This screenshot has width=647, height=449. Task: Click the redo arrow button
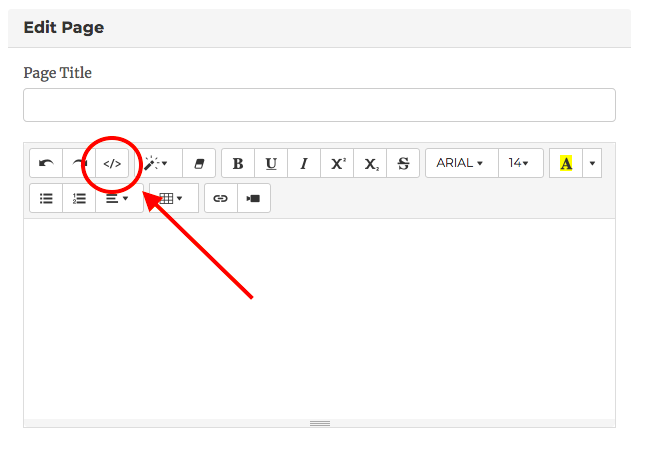pos(78,163)
